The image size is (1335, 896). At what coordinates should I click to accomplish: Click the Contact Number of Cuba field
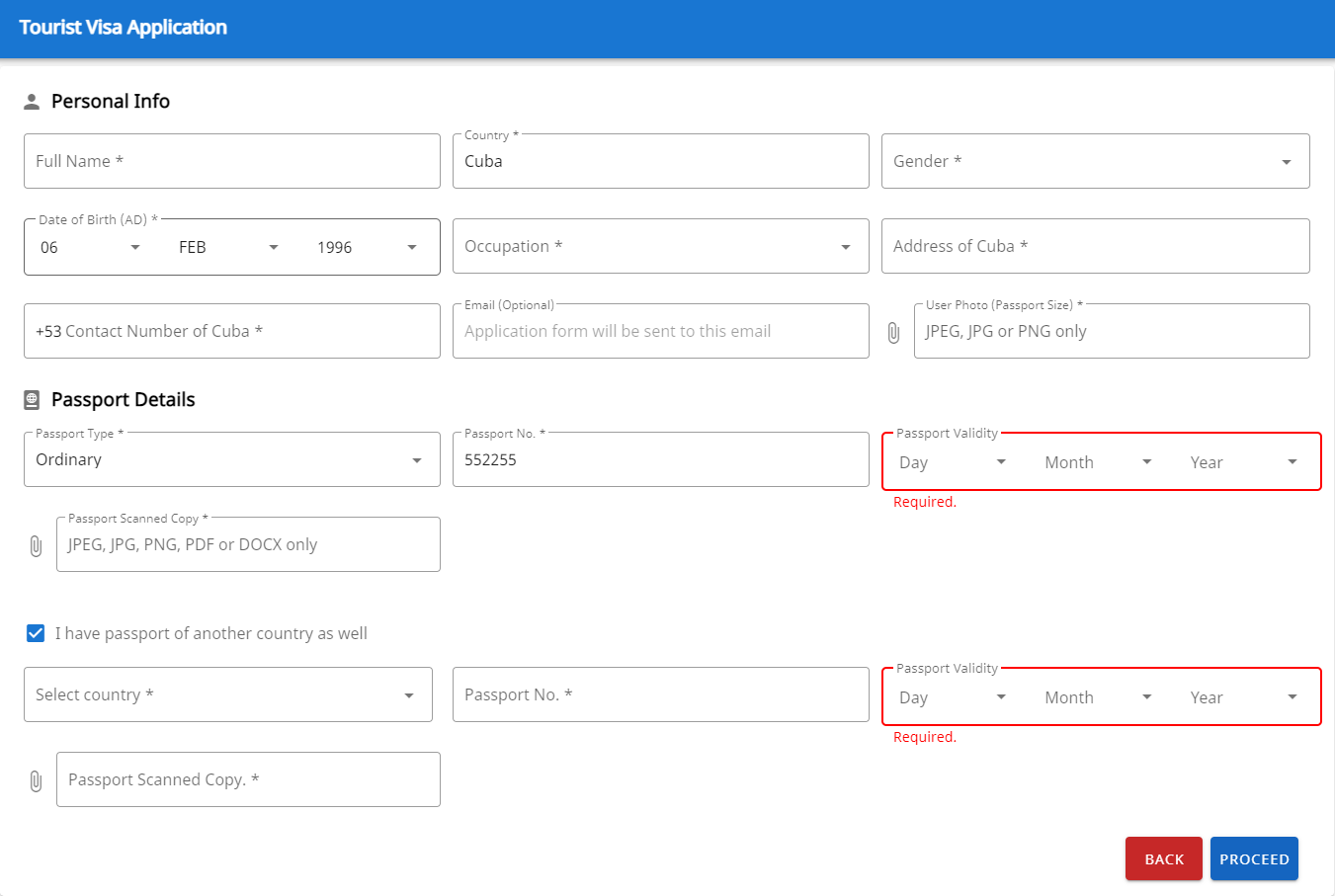click(232, 331)
